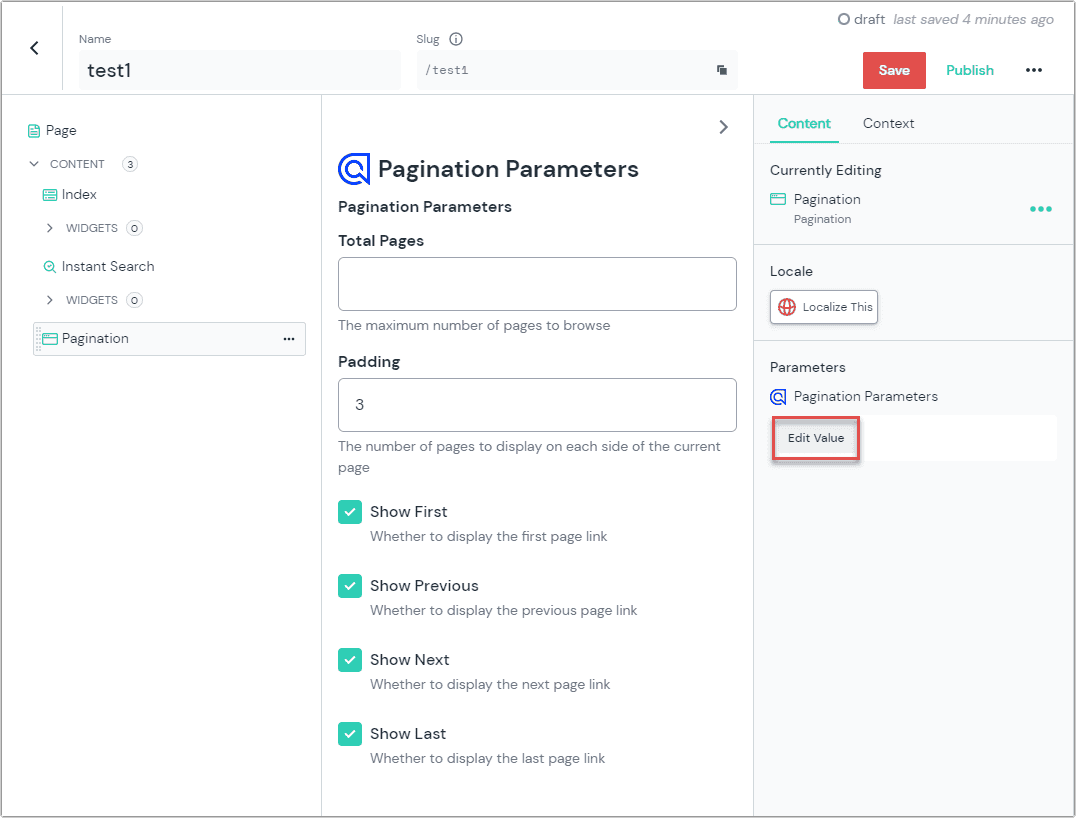Viewport: 1077px width, 819px height.
Task: Select the Index tree item
Action: coord(79,195)
